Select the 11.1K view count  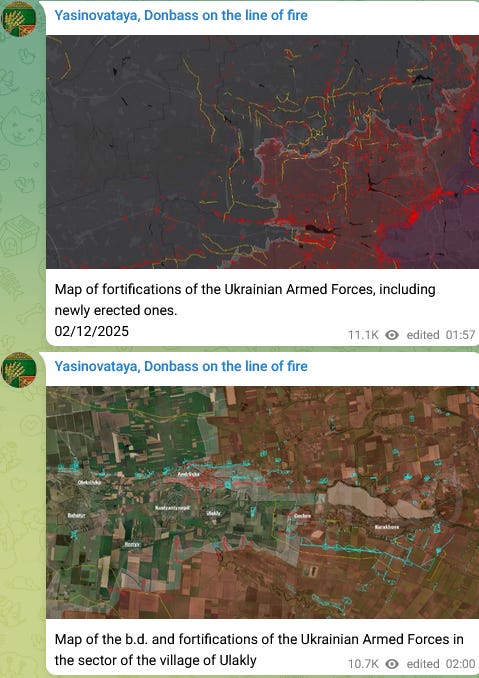point(363,335)
